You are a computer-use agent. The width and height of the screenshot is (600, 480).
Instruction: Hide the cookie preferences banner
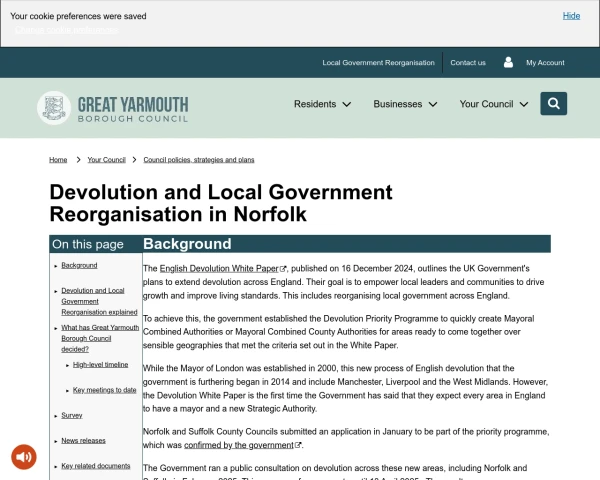[x=571, y=16]
